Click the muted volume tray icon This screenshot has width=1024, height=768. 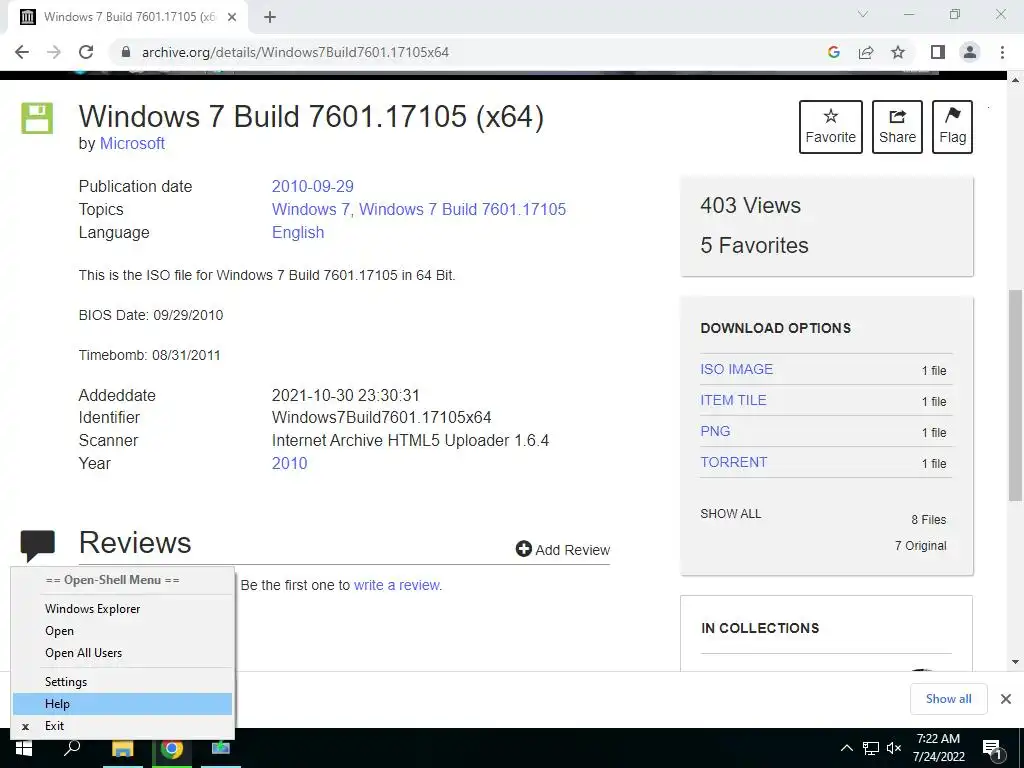coord(894,748)
